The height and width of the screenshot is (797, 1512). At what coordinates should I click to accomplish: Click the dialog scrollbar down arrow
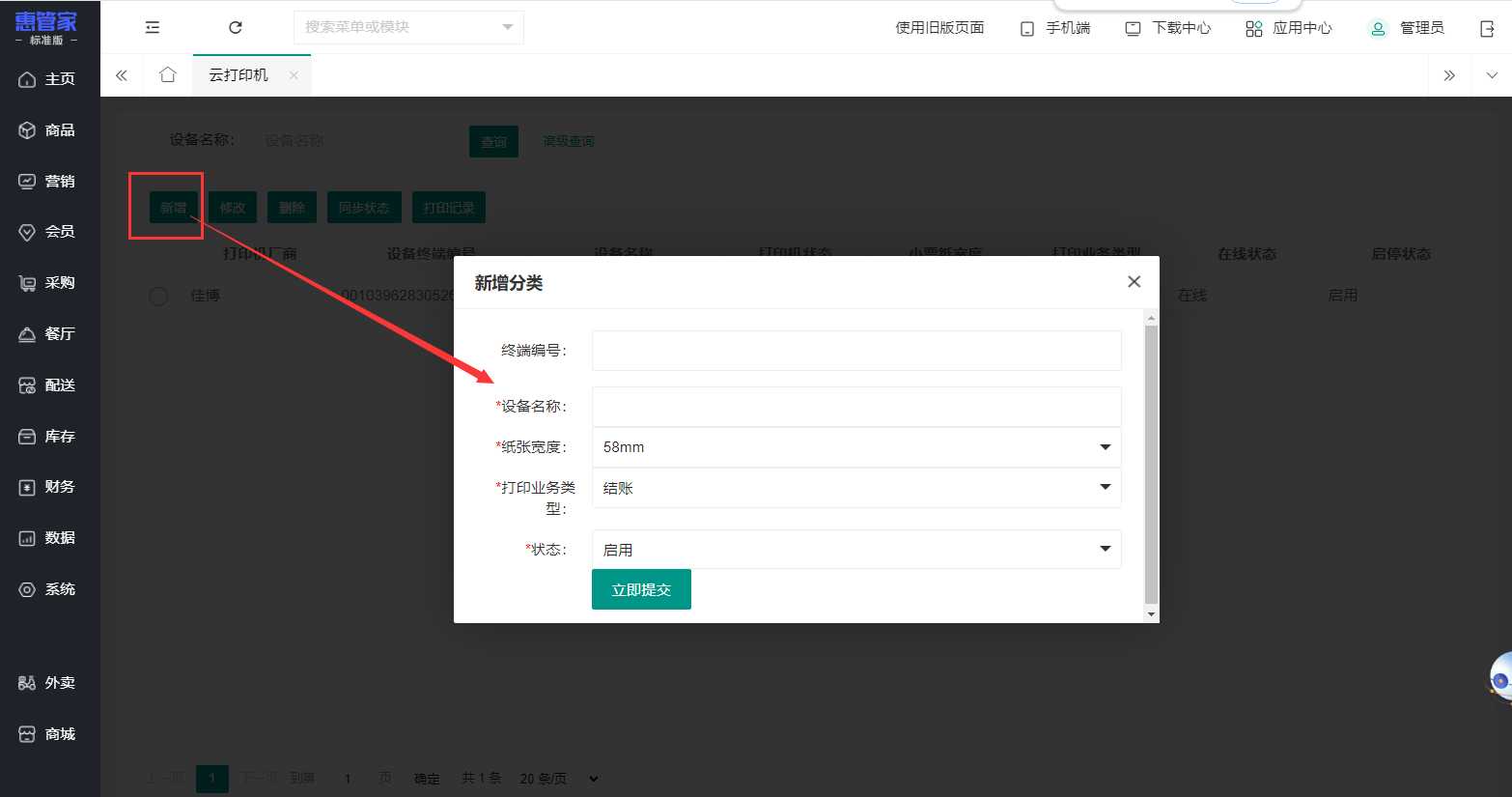pos(1151,614)
